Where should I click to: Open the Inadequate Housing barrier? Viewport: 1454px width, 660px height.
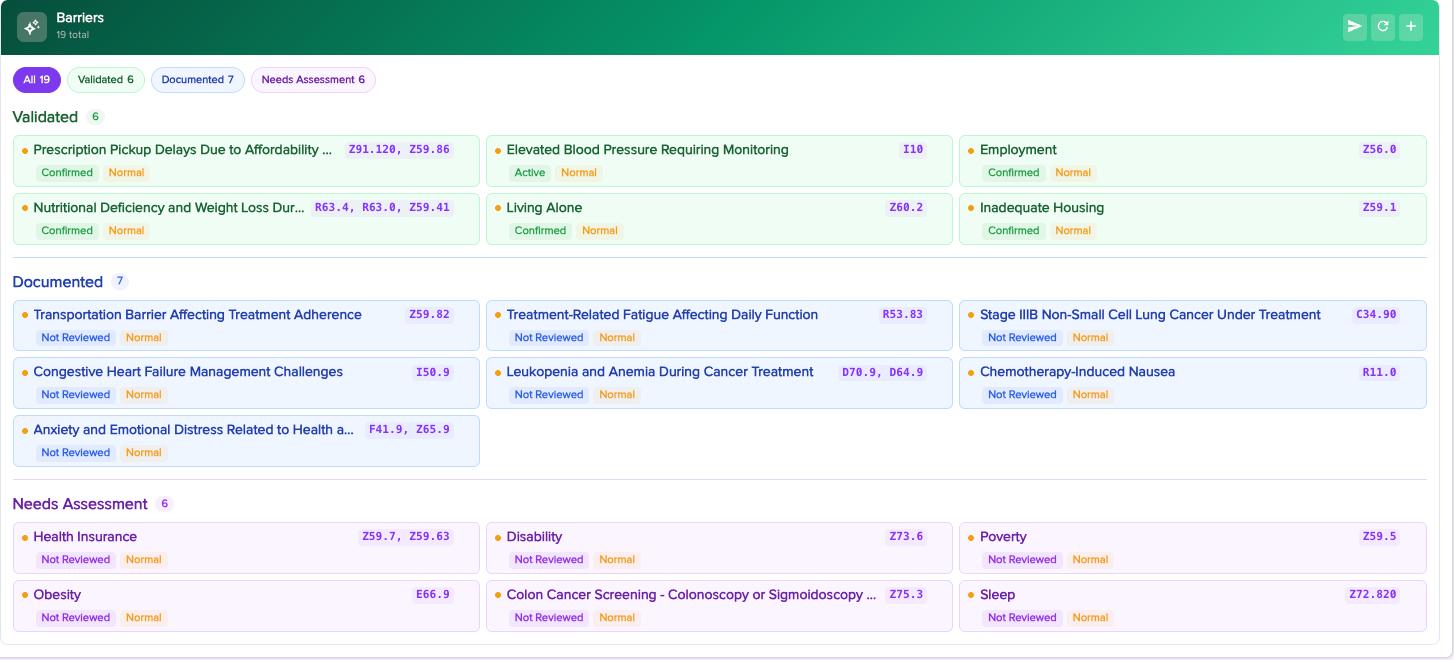(1193, 219)
